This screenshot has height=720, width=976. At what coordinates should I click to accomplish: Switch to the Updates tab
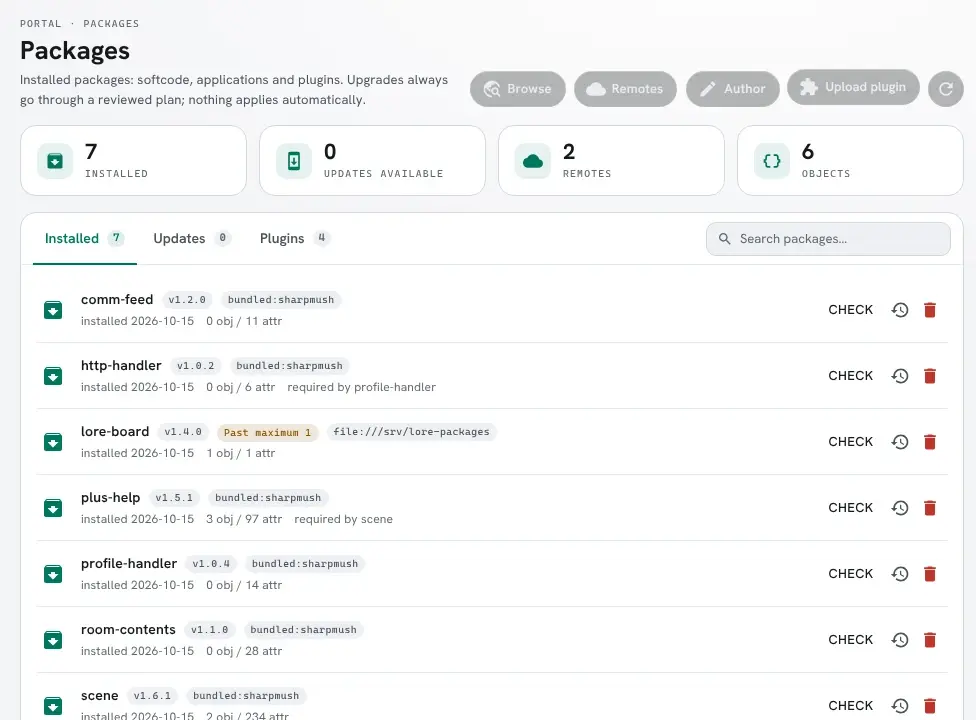click(192, 239)
